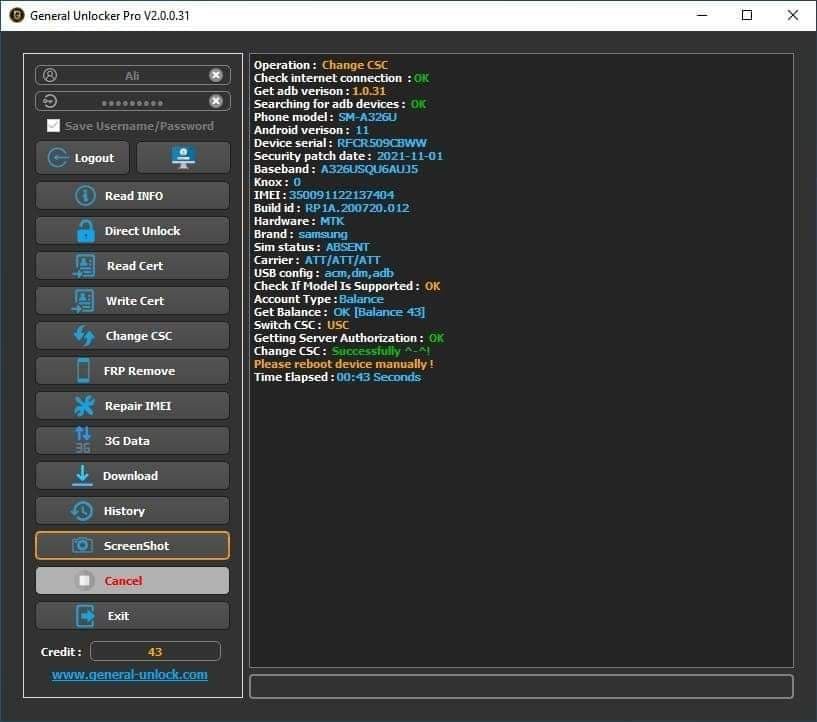Click Operation Change CSC text
The width and height of the screenshot is (817, 722).
tap(321, 65)
